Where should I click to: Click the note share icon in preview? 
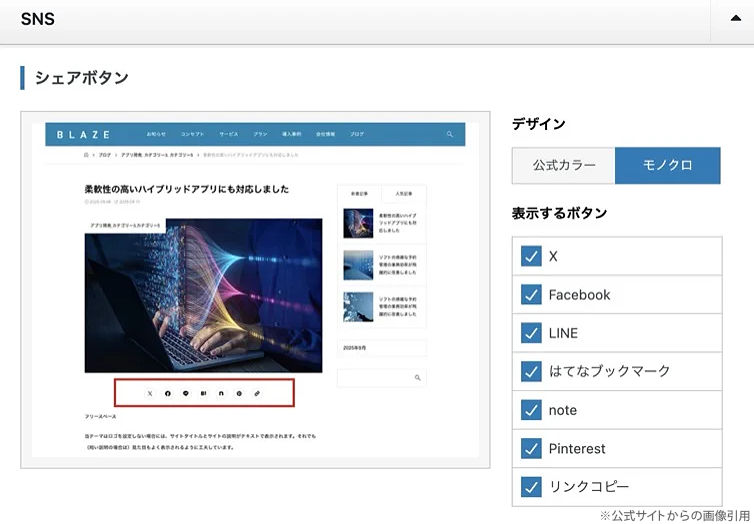click(x=221, y=393)
